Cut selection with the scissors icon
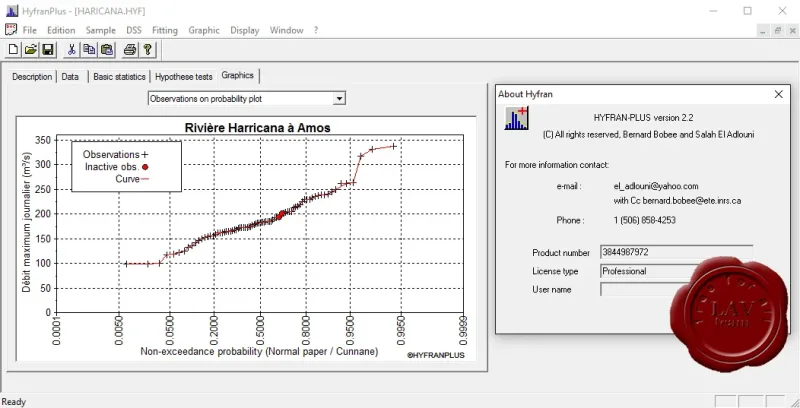 point(71,49)
